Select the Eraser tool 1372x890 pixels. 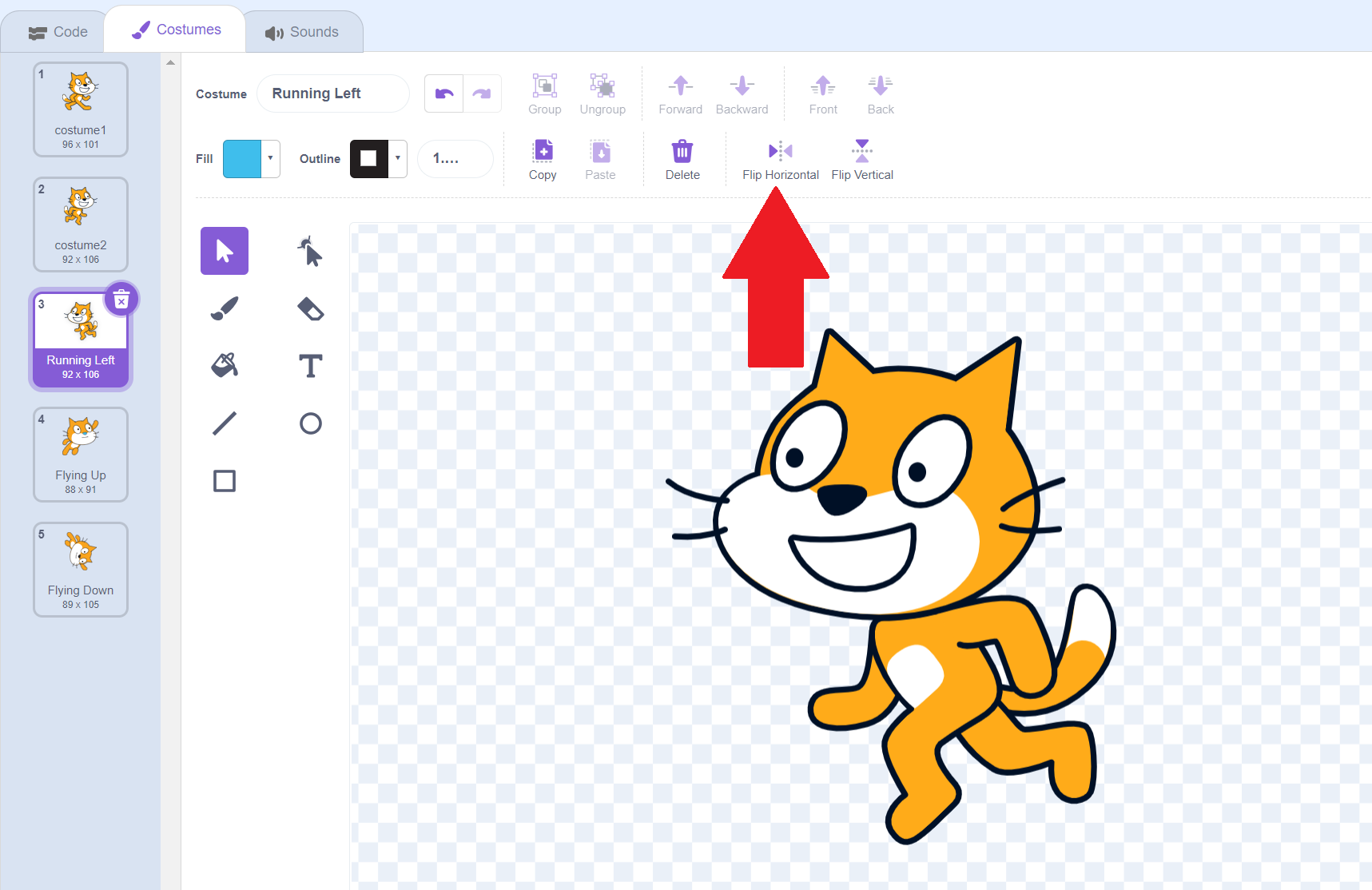310,308
